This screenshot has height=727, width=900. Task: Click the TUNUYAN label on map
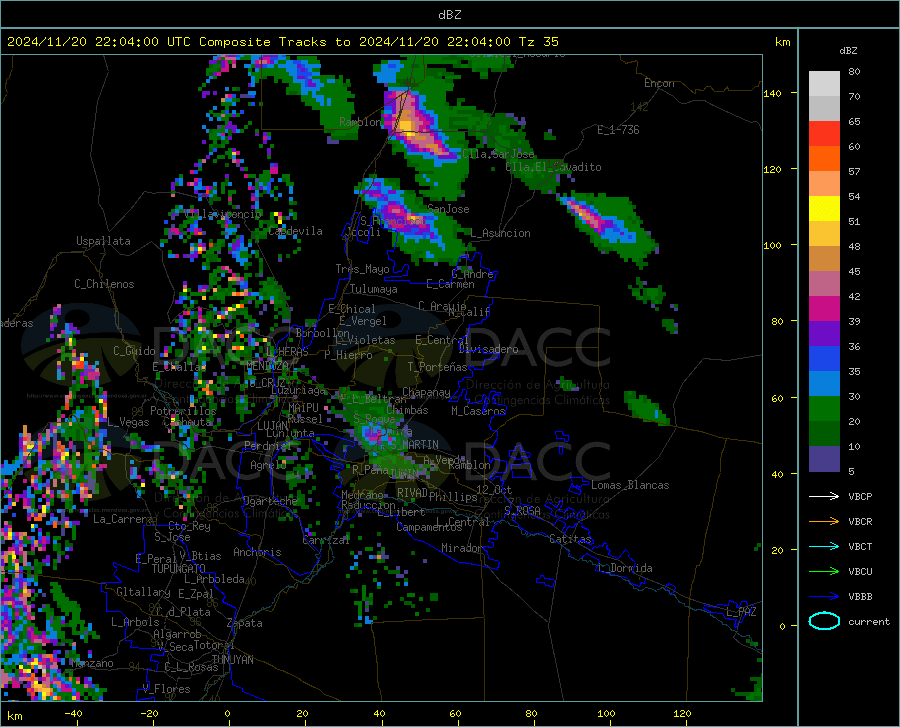(232, 660)
